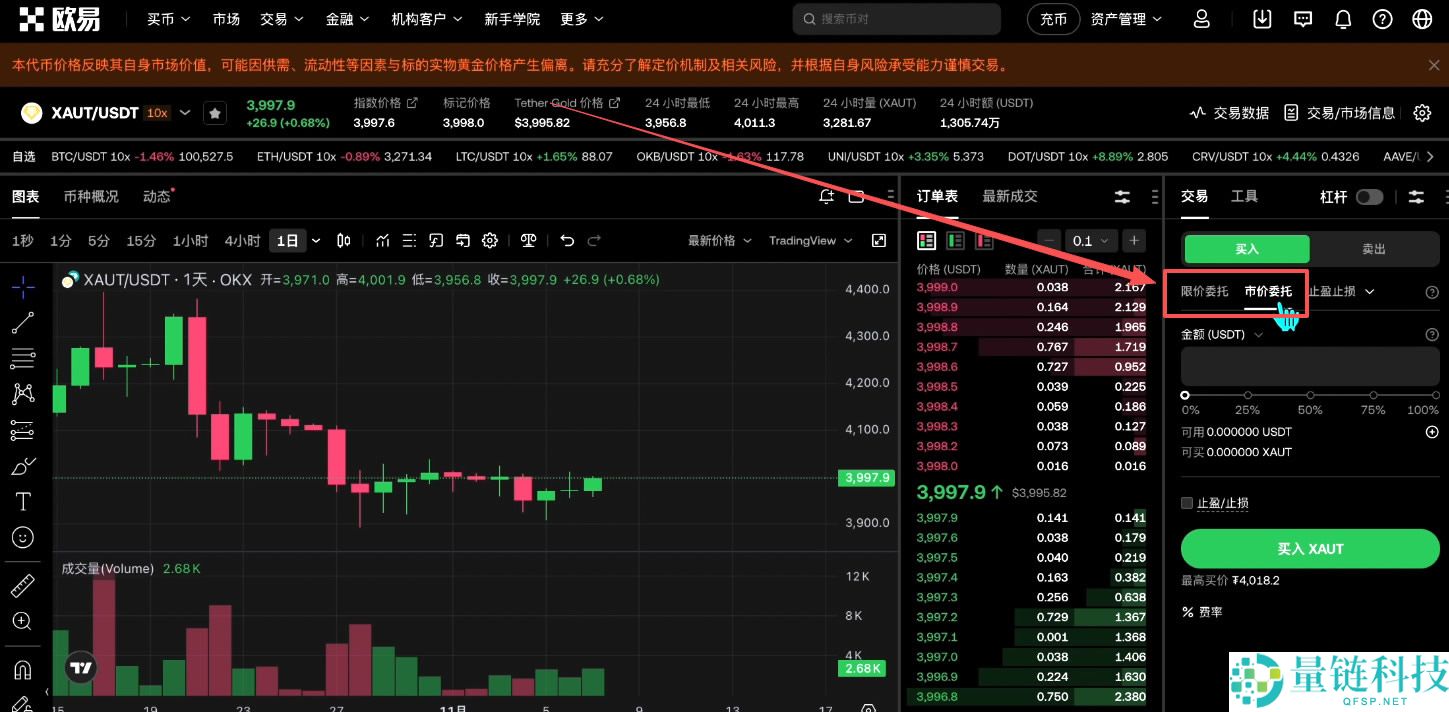The width and height of the screenshot is (1449, 712).
Task: Switch order book to sell-only view icon
Action: pyautogui.click(x=984, y=240)
